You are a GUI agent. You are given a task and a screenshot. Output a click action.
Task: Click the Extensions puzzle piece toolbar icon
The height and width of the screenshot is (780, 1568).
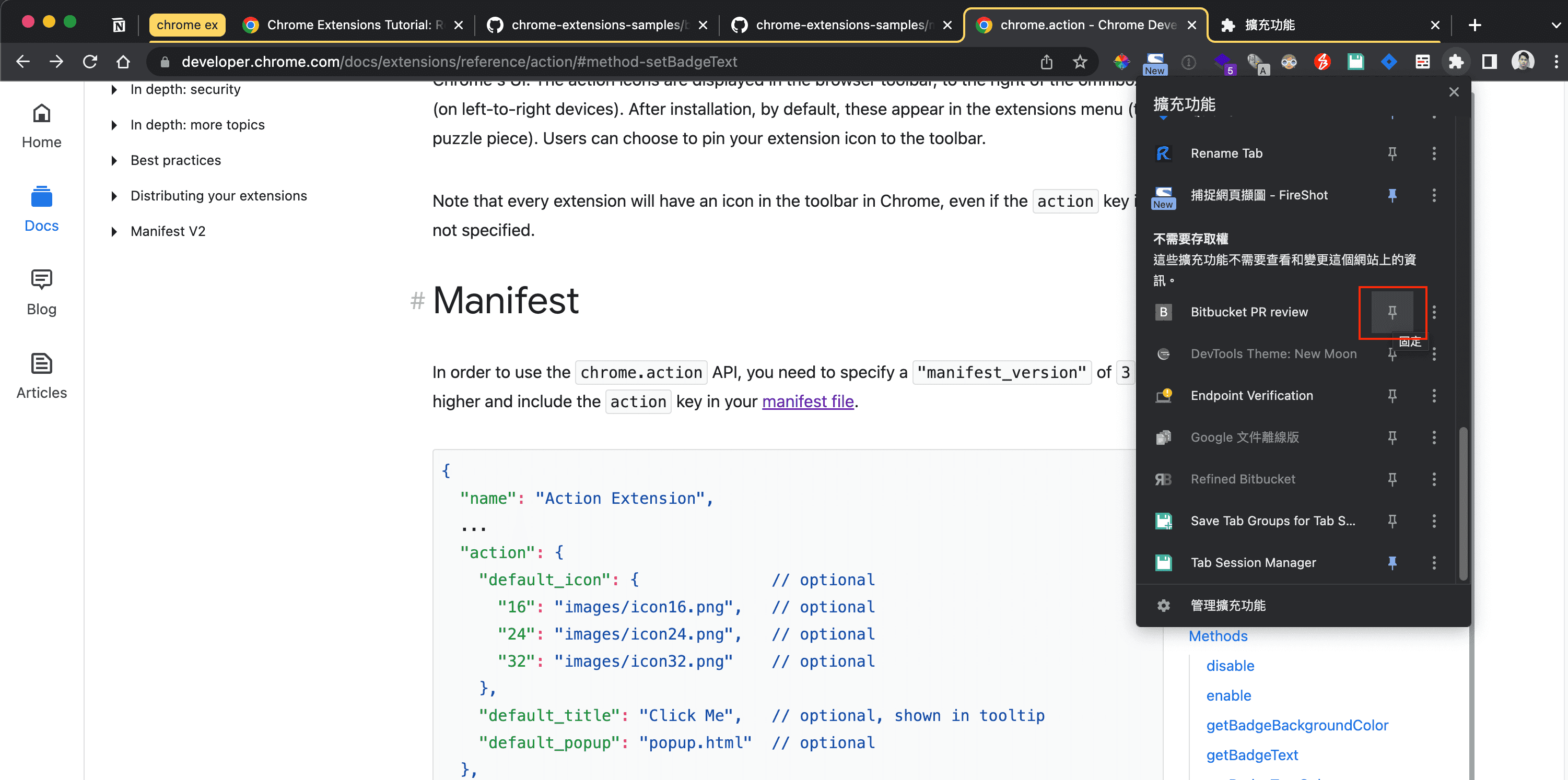1455,62
